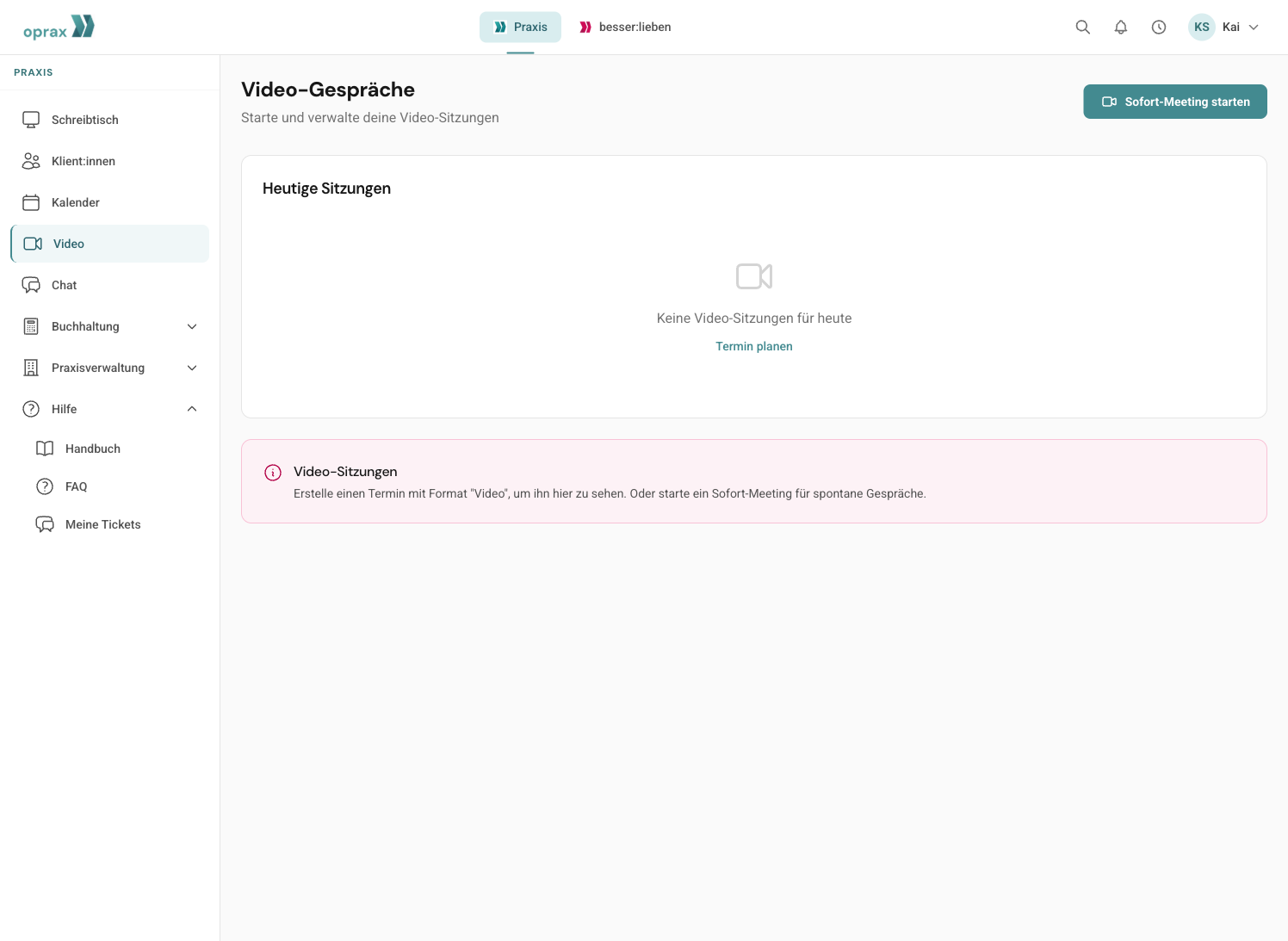Click the PRAXIS sidebar section label
This screenshot has width=1288, height=941.
34,72
